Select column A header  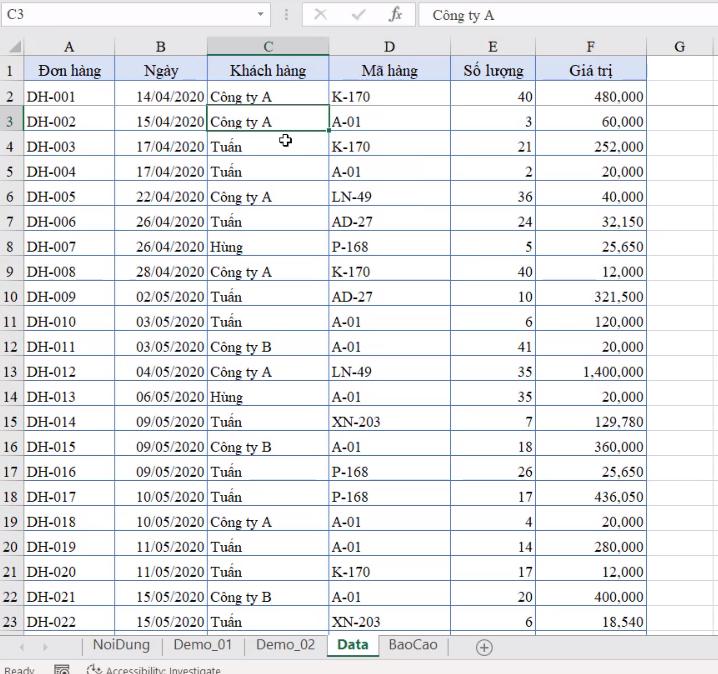click(x=69, y=47)
